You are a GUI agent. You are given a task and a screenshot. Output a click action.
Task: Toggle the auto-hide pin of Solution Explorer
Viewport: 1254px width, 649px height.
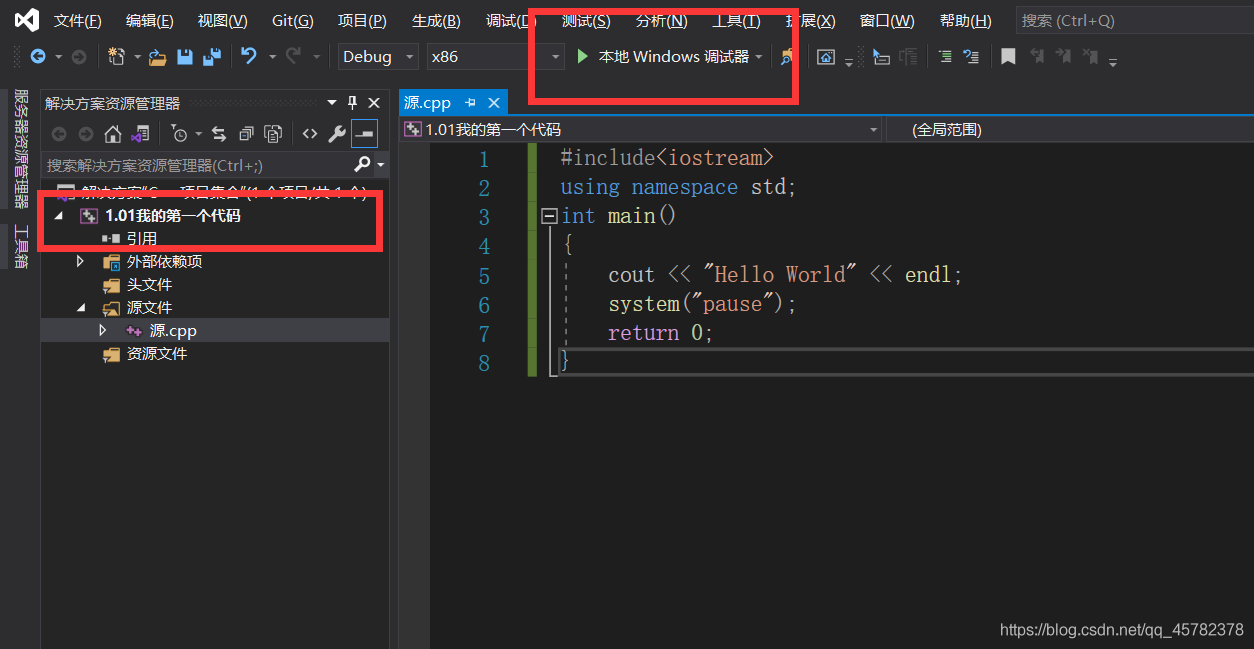tap(352, 103)
